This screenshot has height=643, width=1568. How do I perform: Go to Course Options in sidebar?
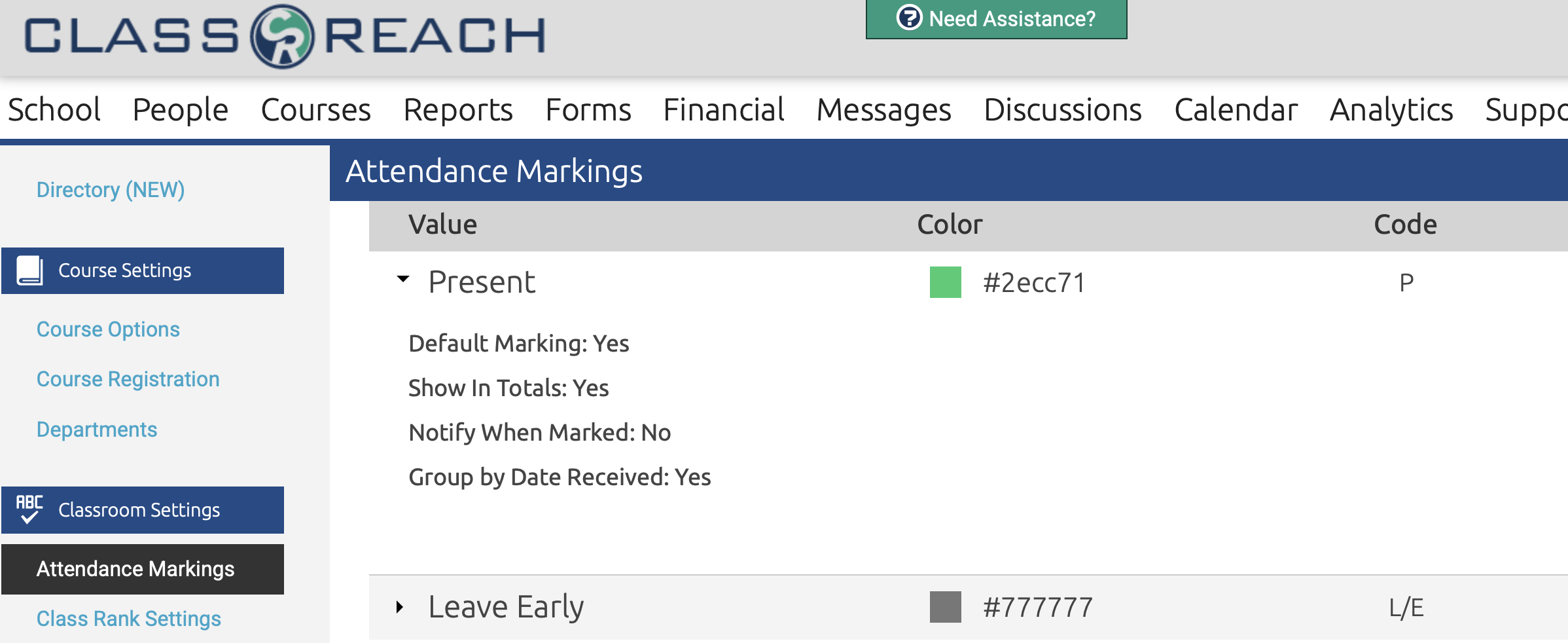(x=108, y=329)
